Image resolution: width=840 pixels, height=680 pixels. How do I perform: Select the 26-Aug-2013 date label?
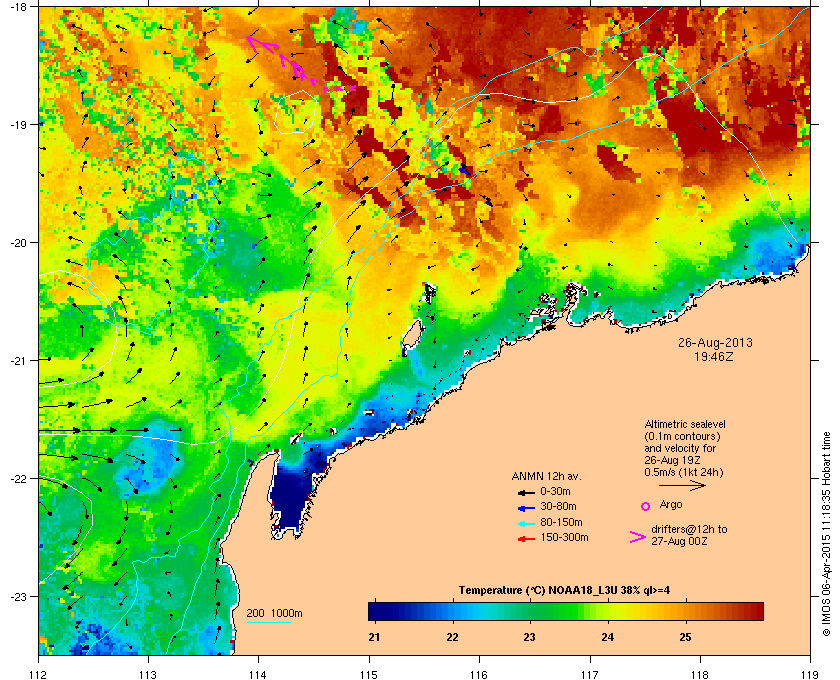[715, 342]
